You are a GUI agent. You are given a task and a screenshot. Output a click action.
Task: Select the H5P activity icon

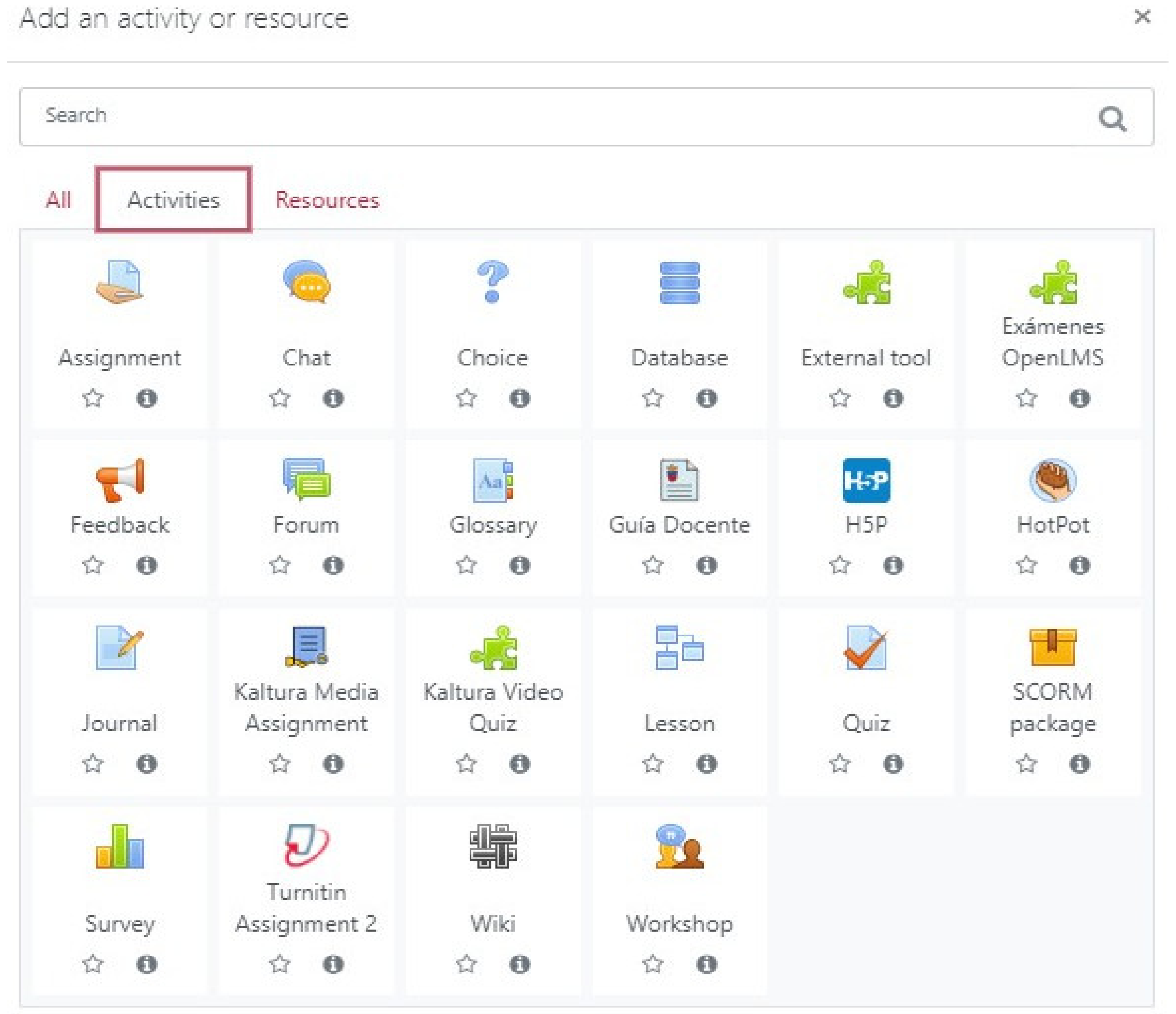tap(866, 480)
